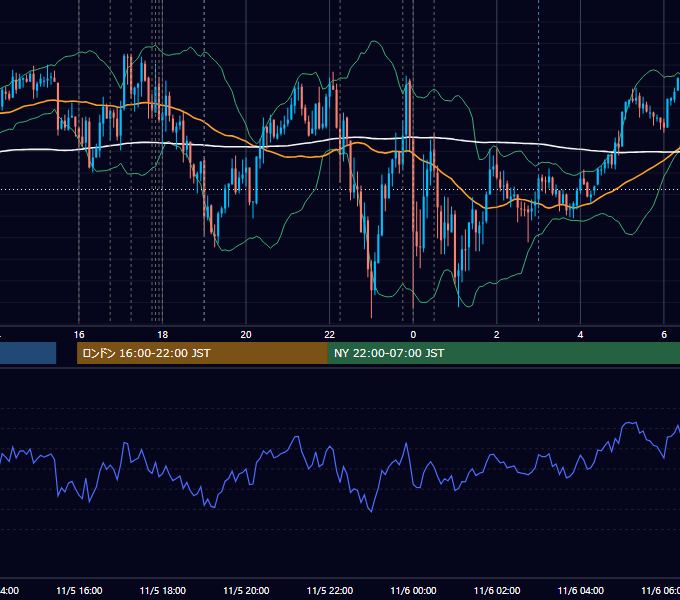The width and height of the screenshot is (680, 600).
Task: Click the hour label 2 under the price chart
Action: (x=497, y=335)
